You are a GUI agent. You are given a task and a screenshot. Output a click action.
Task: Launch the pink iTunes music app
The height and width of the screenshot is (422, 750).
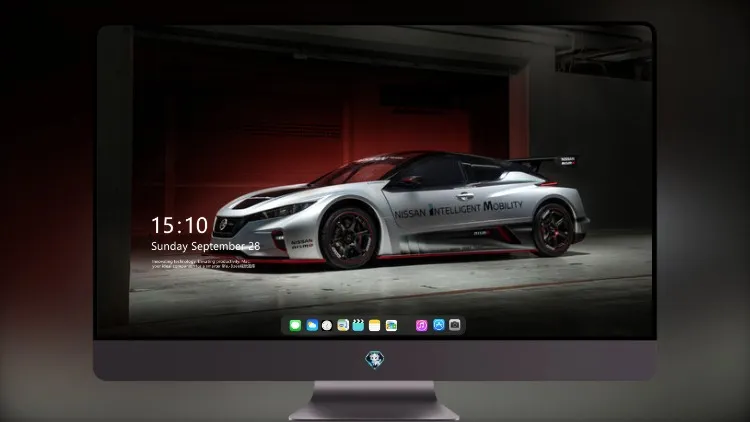(x=421, y=326)
